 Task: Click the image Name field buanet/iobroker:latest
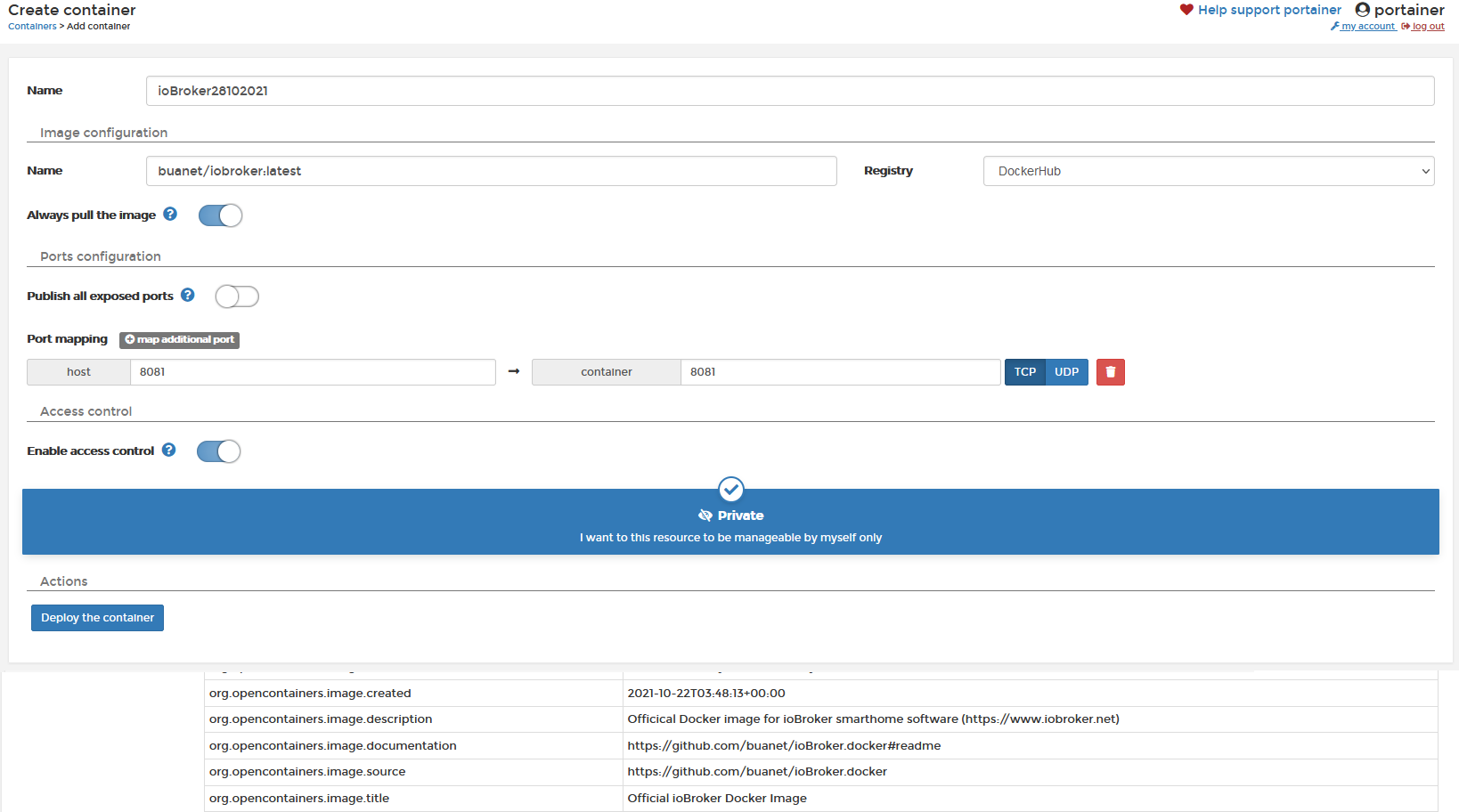click(x=491, y=171)
